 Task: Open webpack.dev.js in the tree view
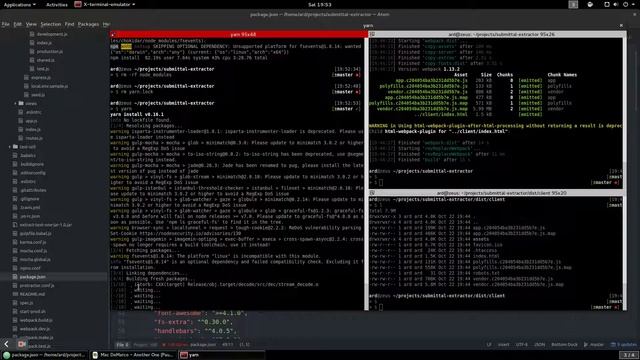(x=35, y=329)
